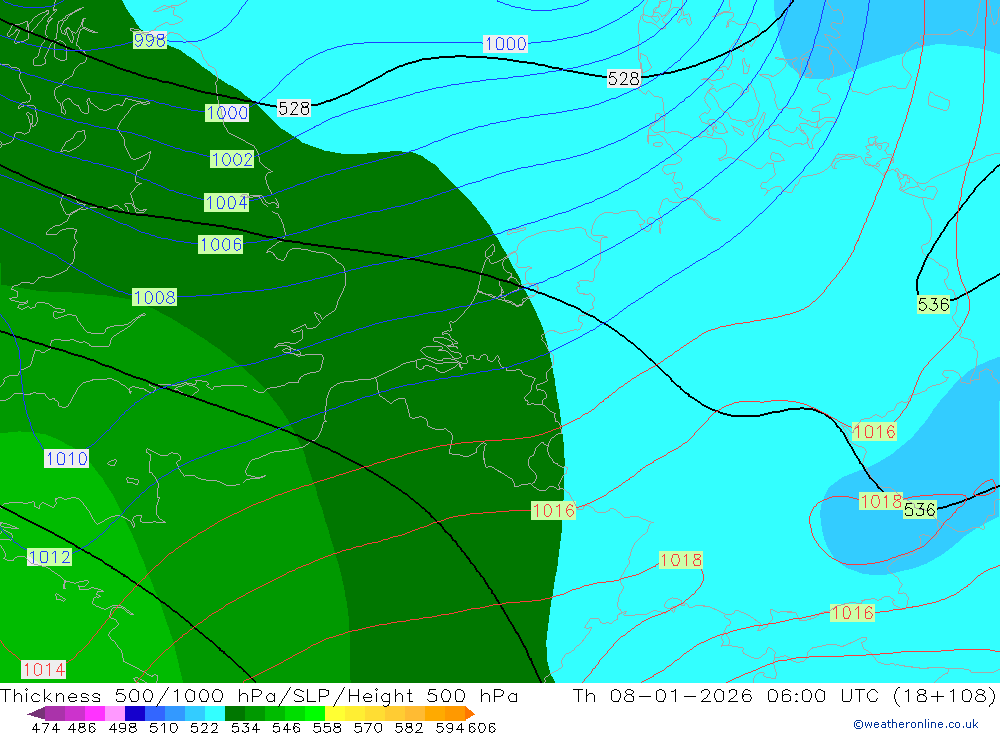Click the 536 label beside the 1018 label

tap(920, 509)
